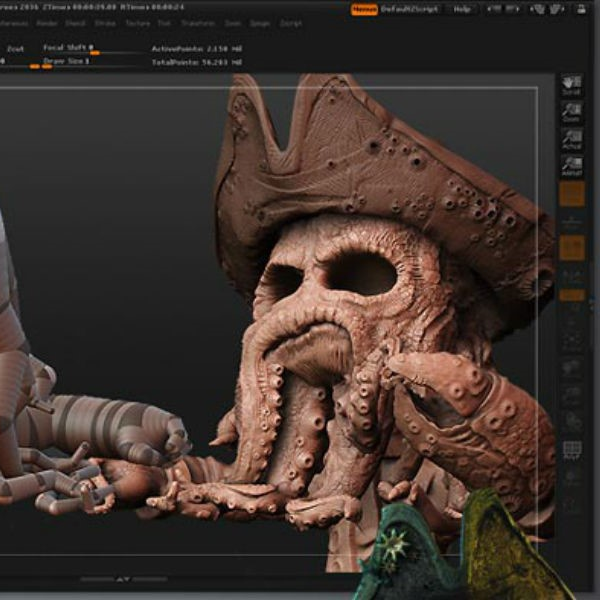Select the Scroll canvas tool
This screenshot has height=600, width=600.
click(x=572, y=86)
